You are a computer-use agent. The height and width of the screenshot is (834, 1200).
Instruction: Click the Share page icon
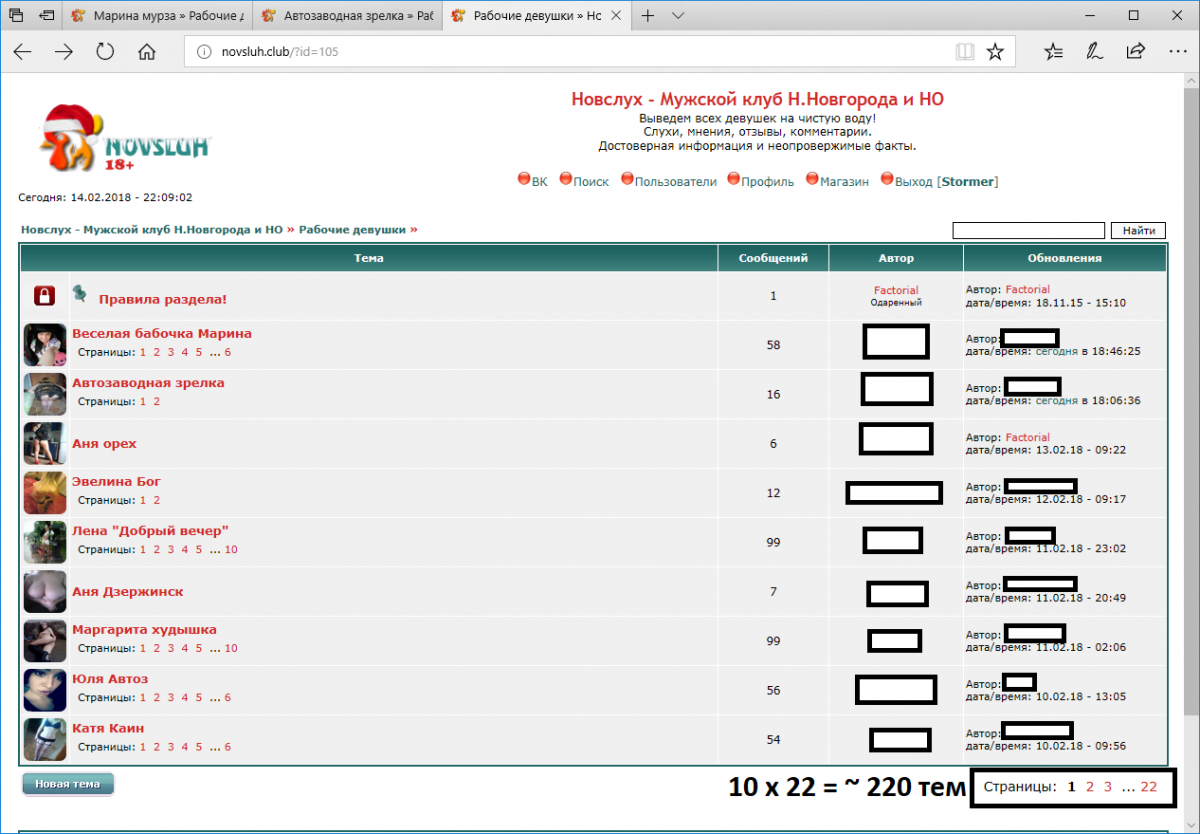1135,52
